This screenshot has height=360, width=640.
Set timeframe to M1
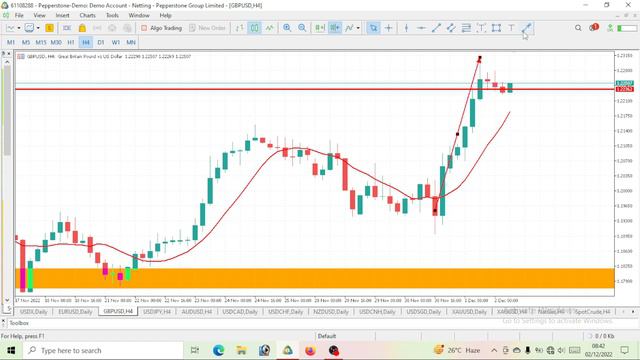pos(11,42)
